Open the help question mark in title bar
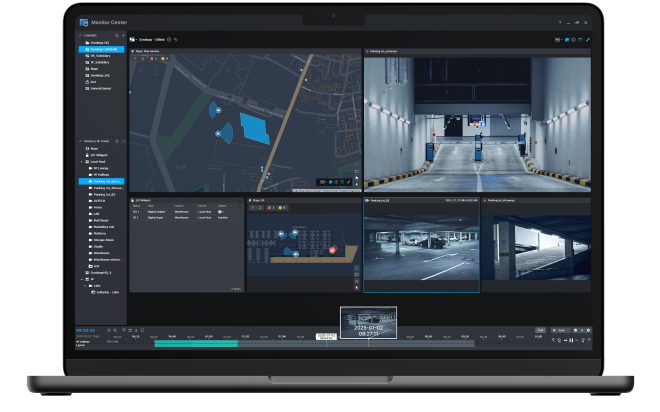This screenshot has height=412, width=660. 560,22
